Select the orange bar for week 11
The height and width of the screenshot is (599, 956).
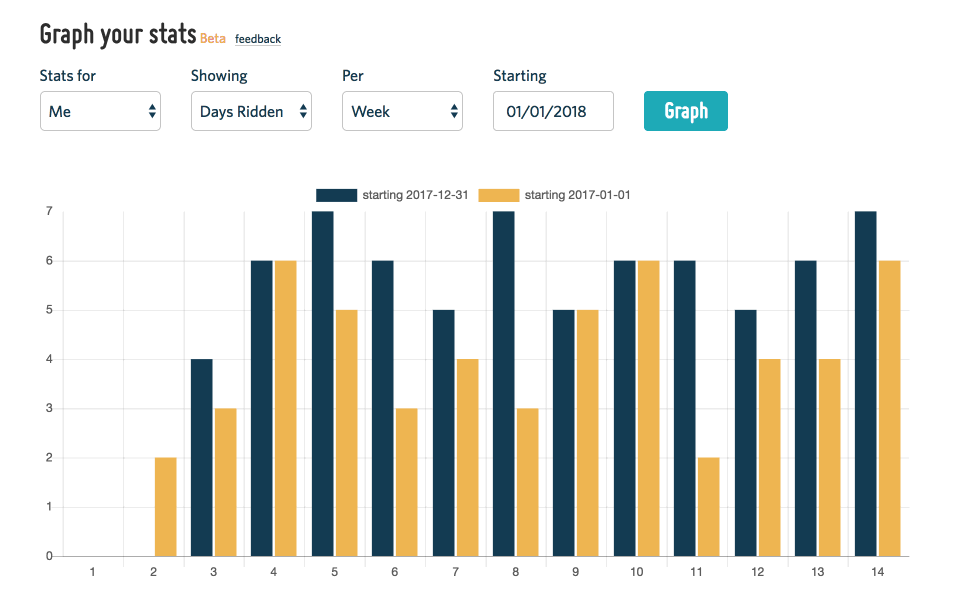[x=708, y=507]
